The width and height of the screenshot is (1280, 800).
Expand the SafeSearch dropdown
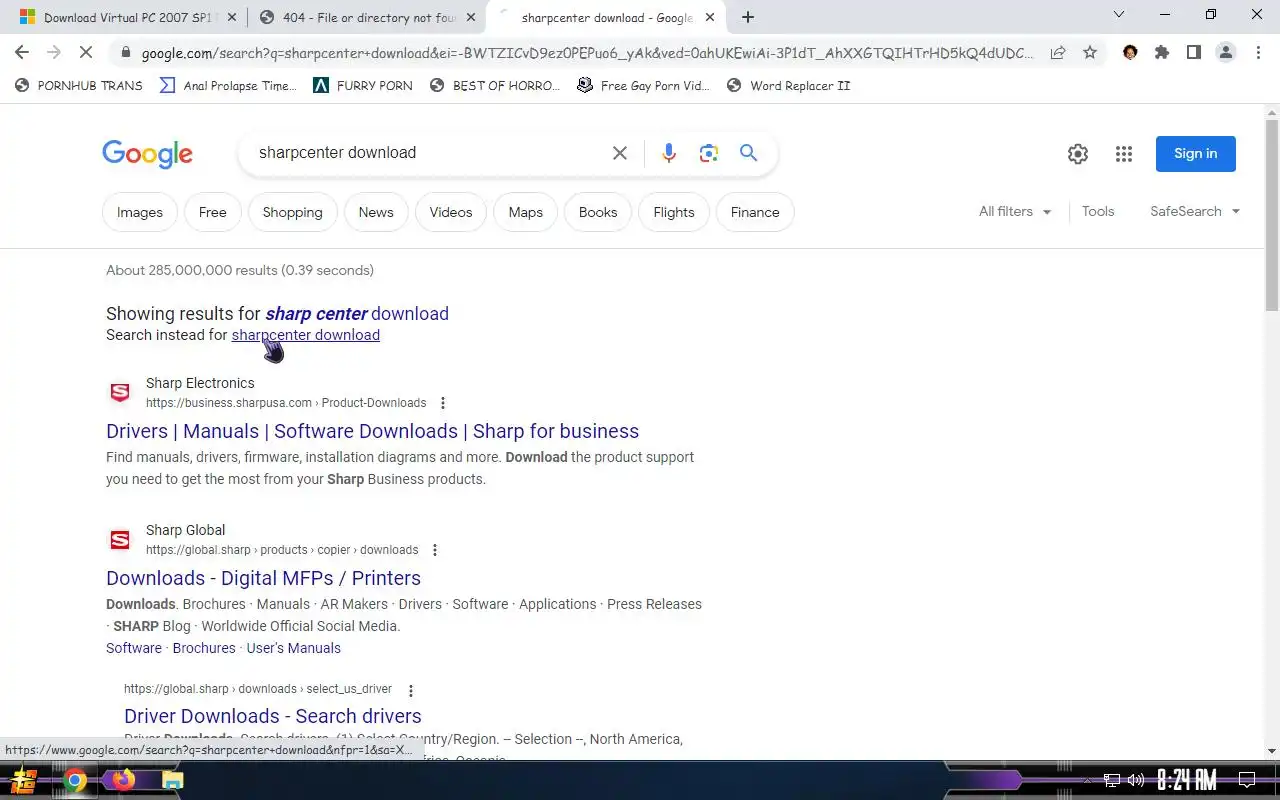[1195, 212]
